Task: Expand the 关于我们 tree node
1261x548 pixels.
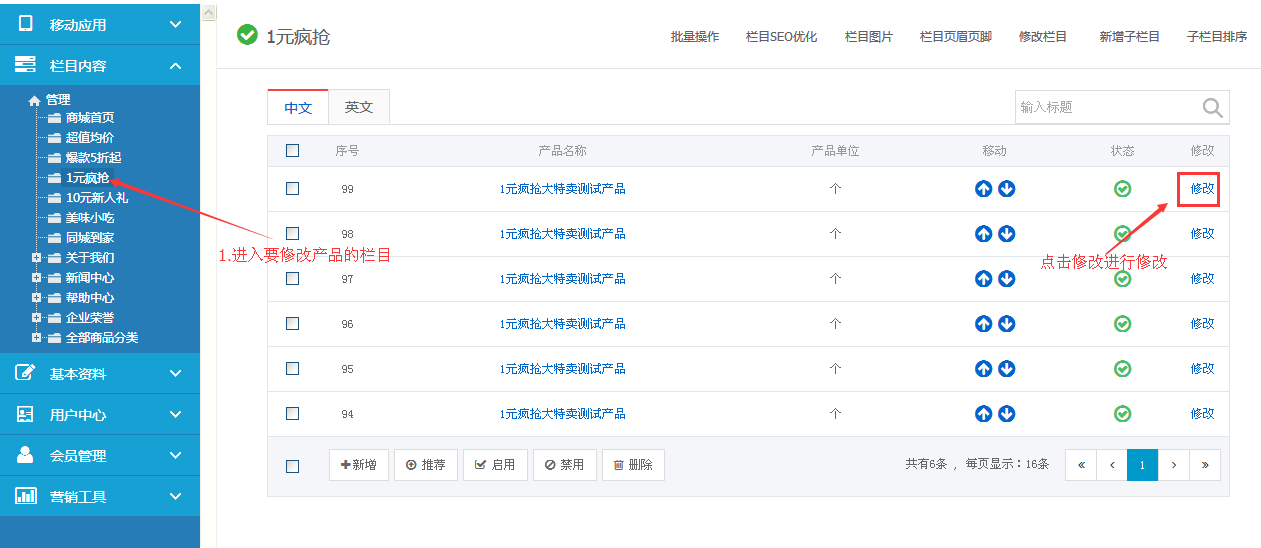Action: click(36, 258)
